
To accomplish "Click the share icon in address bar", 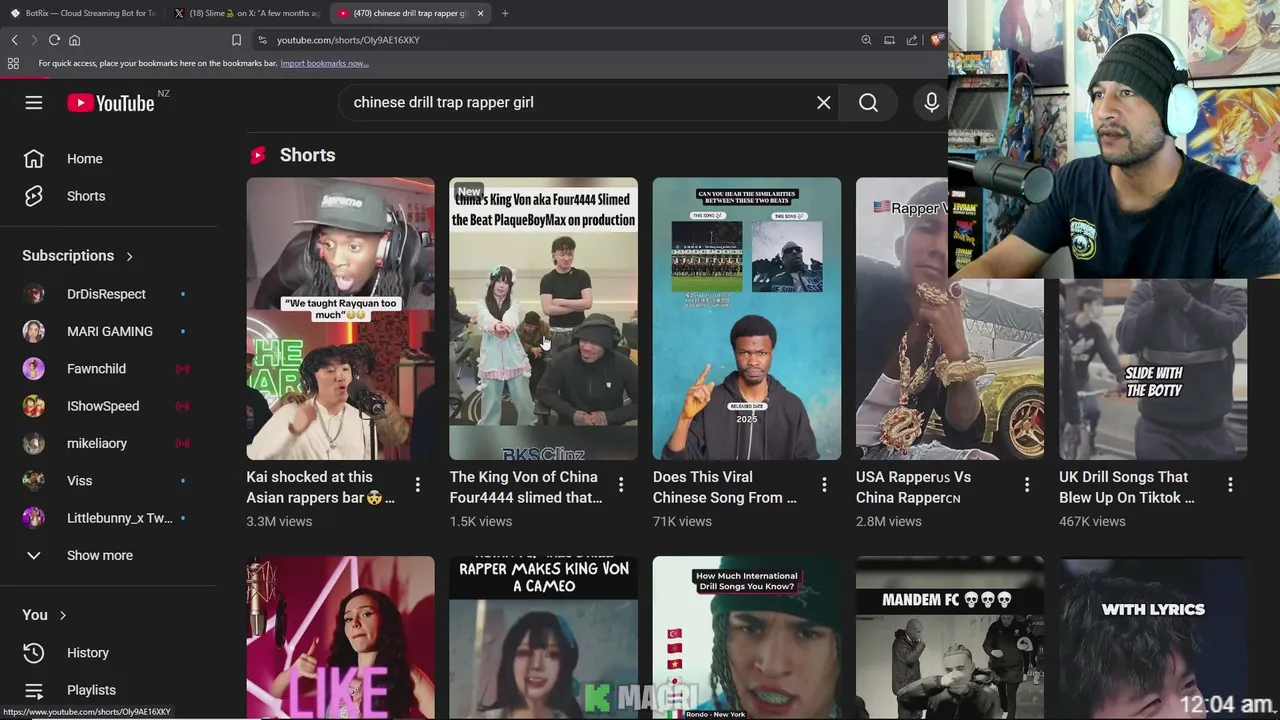I will 912,40.
